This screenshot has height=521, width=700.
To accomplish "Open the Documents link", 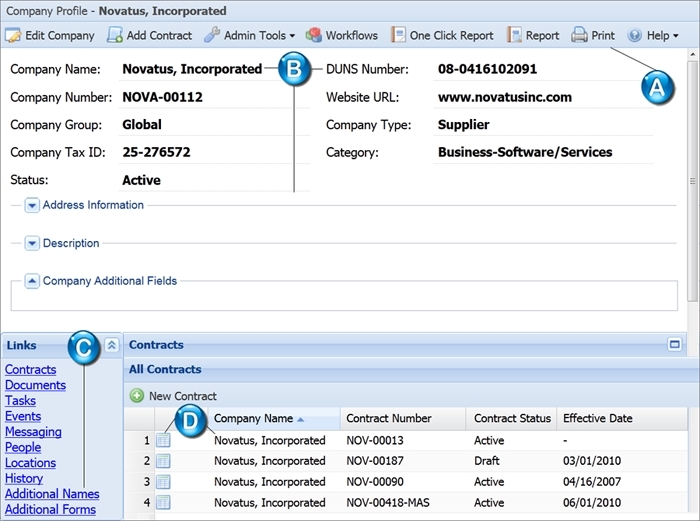I will (x=35, y=385).
